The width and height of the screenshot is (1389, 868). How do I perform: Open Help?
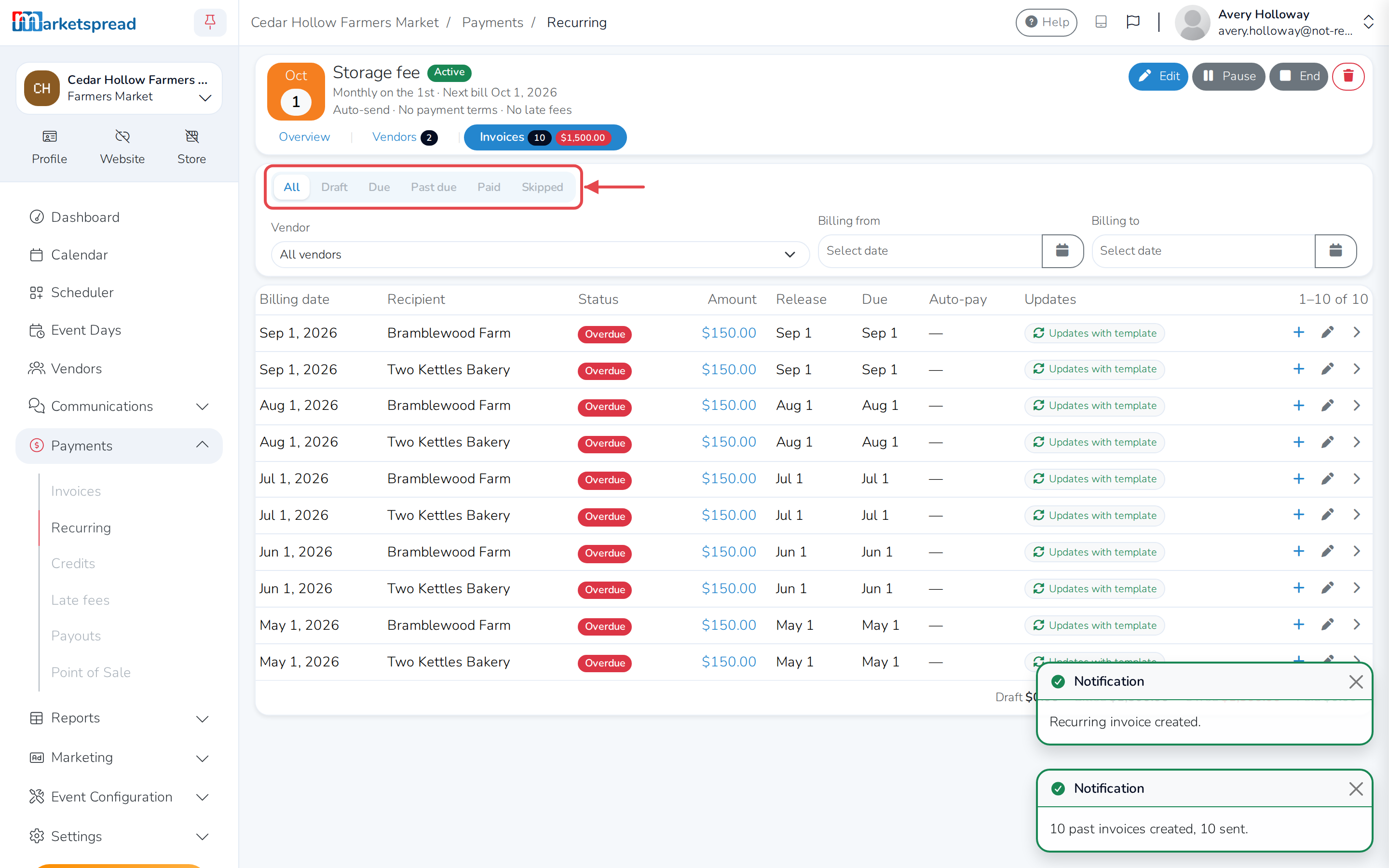[1046, 22]
